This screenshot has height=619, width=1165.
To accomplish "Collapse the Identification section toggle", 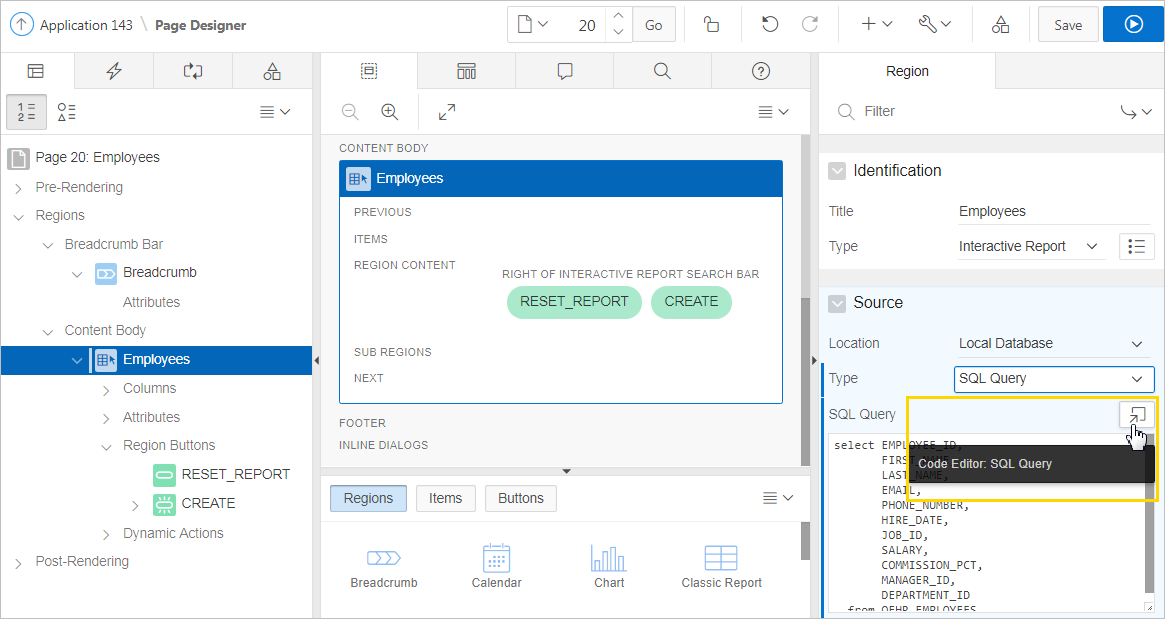I will [x=837, y=171].
